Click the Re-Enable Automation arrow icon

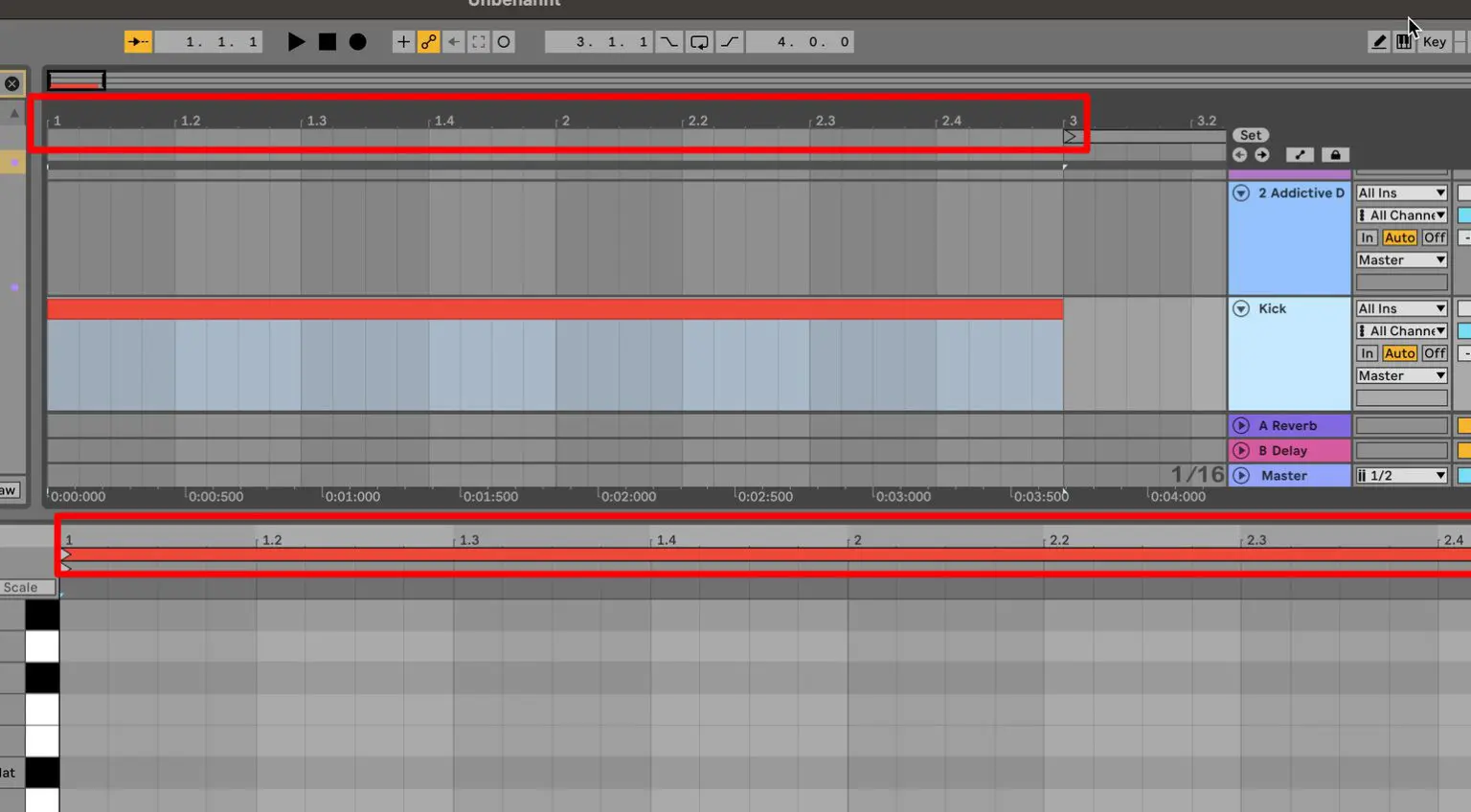453,41
